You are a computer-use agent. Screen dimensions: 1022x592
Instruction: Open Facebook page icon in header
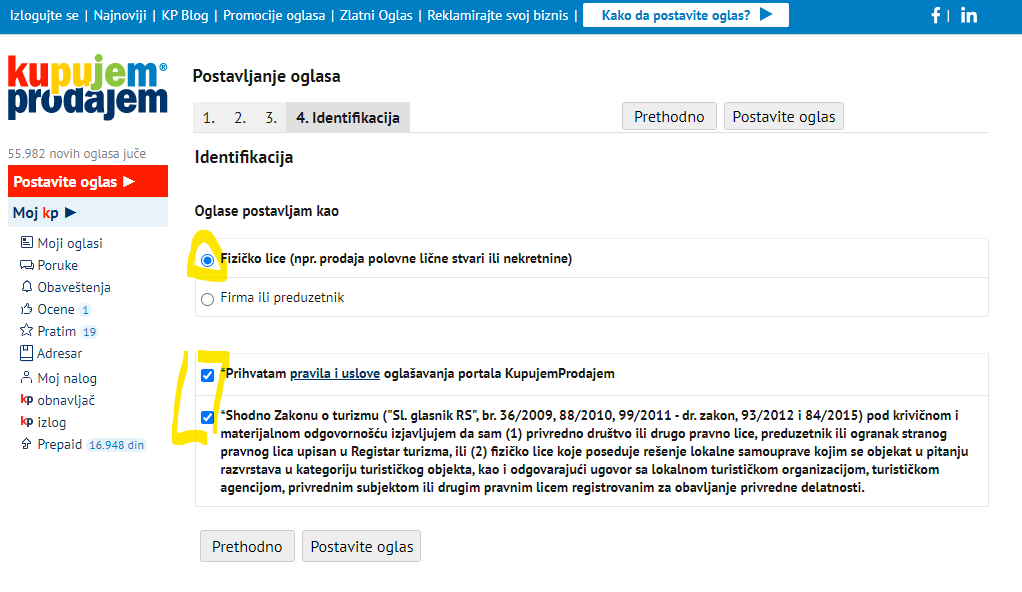coord(936,15)
